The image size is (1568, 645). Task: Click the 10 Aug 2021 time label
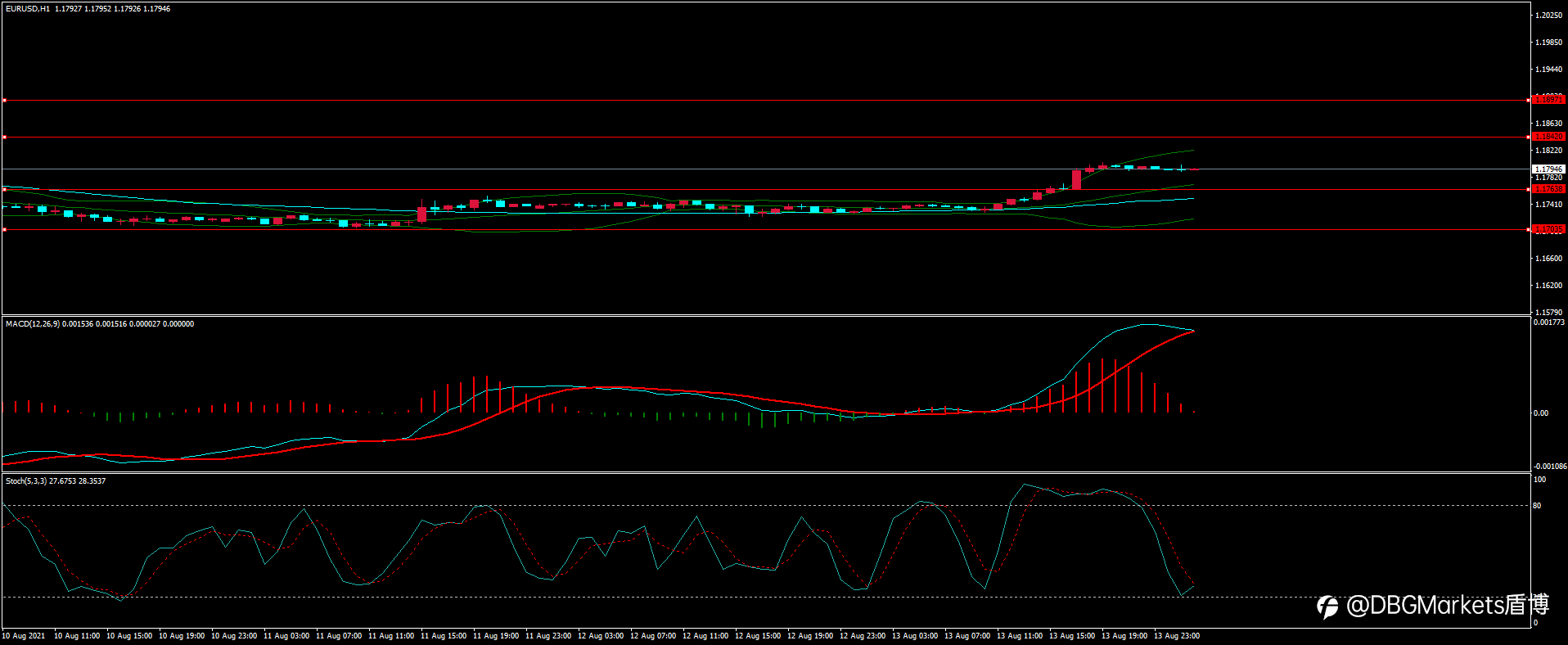[x=24, y=636]
